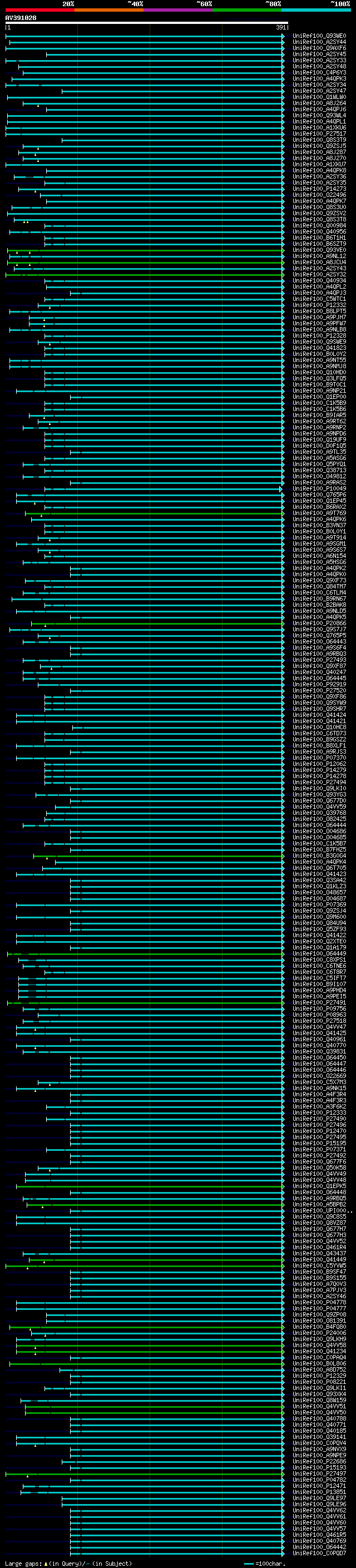Select hit label UniRef100_B4FQ80
Image resolution: width=356 pixels, height=1568 pixels.
pyautogui.click(x=319, y=1327)
